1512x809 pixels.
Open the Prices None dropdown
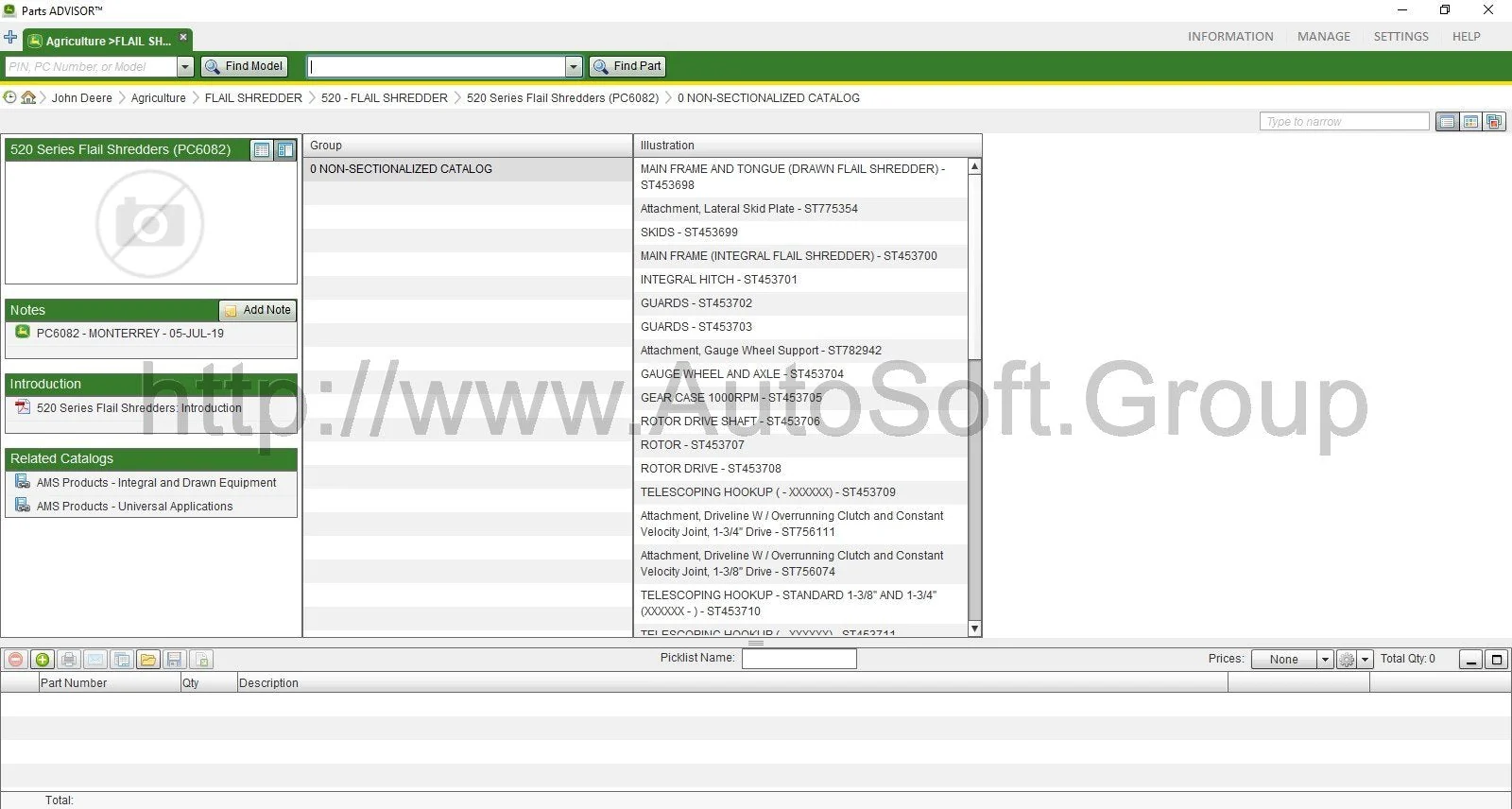tap(1325, 660)
